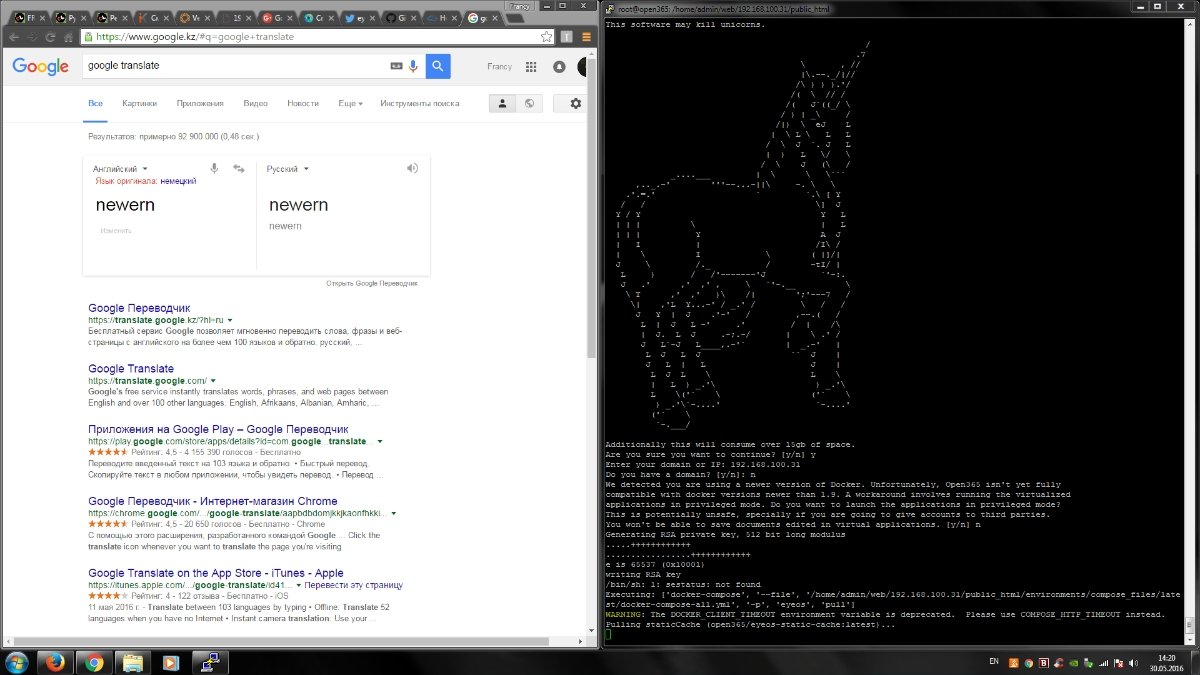This screenshot has width=1200, height=675.
Task: Open Chrome home page button
Action: pyautogui.click(x=70, y=36)
